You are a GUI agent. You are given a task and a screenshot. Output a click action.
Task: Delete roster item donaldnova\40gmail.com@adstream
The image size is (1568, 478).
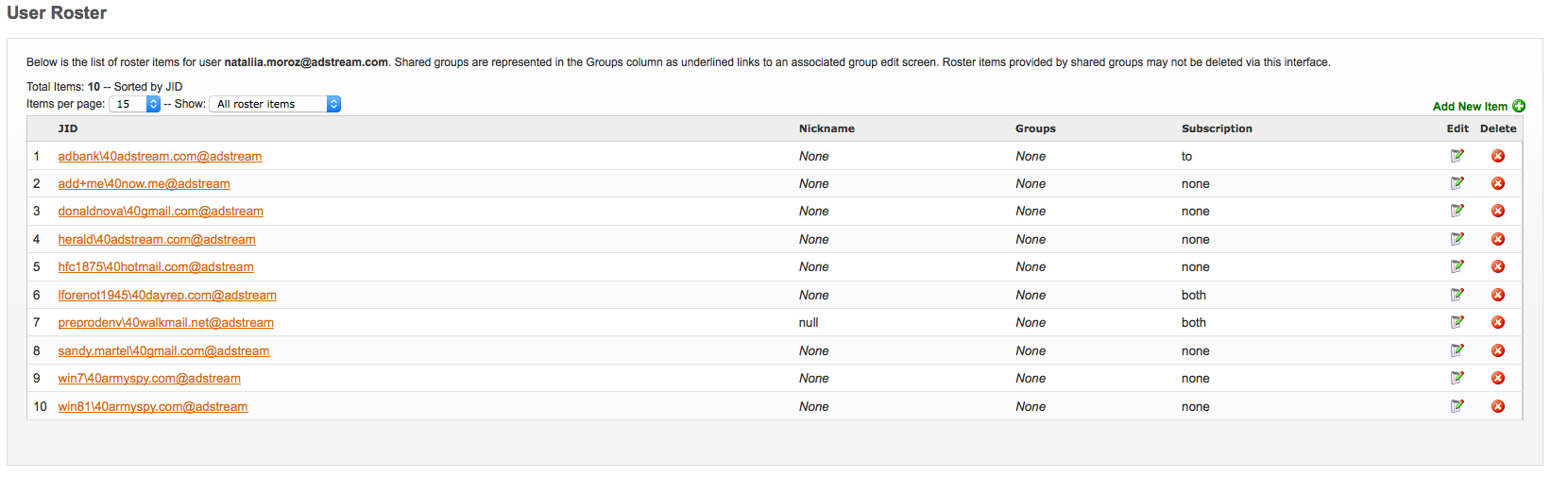point(1498,211)
